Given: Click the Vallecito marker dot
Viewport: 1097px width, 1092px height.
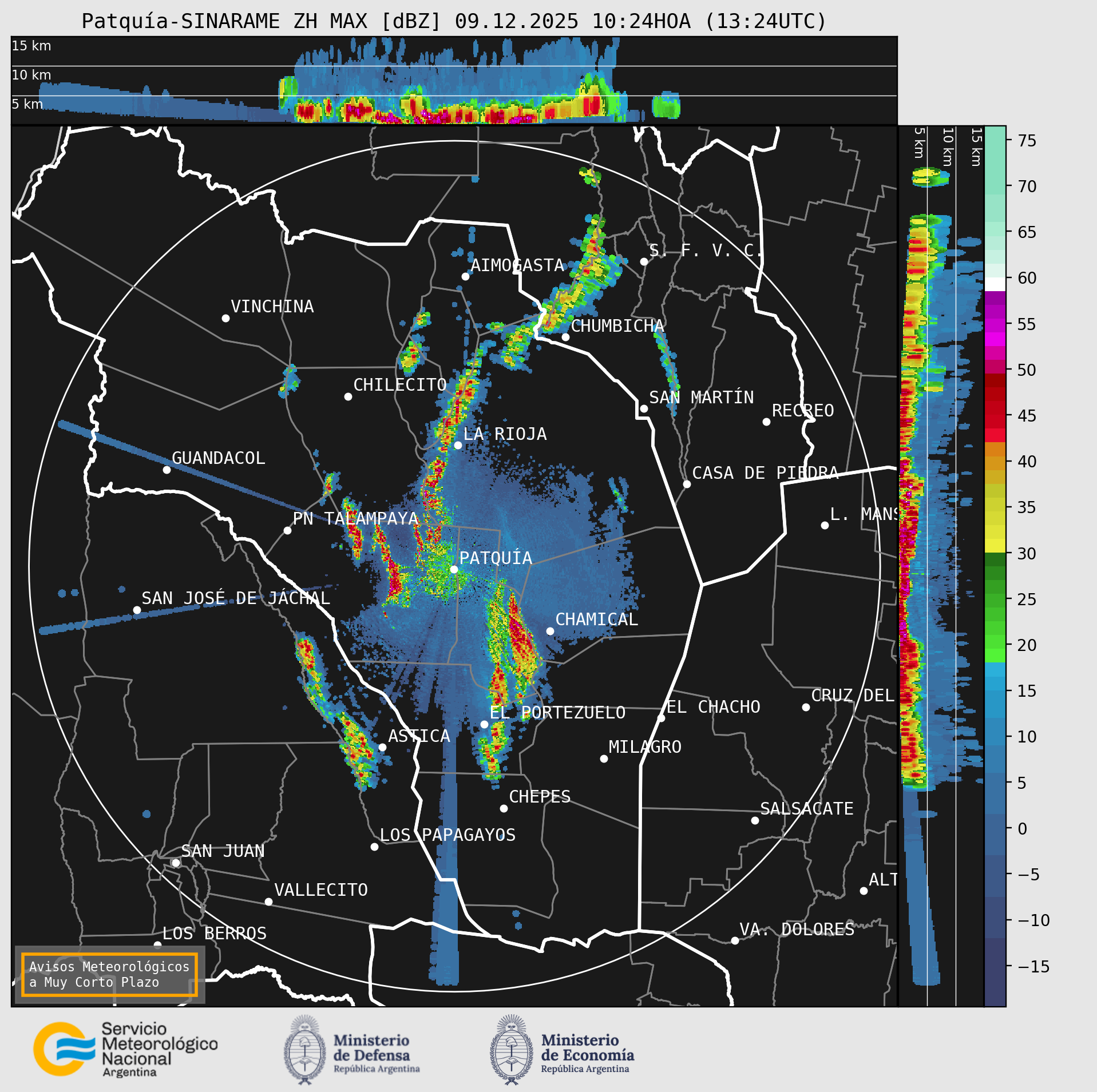Looking at the screenshot, I should (x=268, y=902).
